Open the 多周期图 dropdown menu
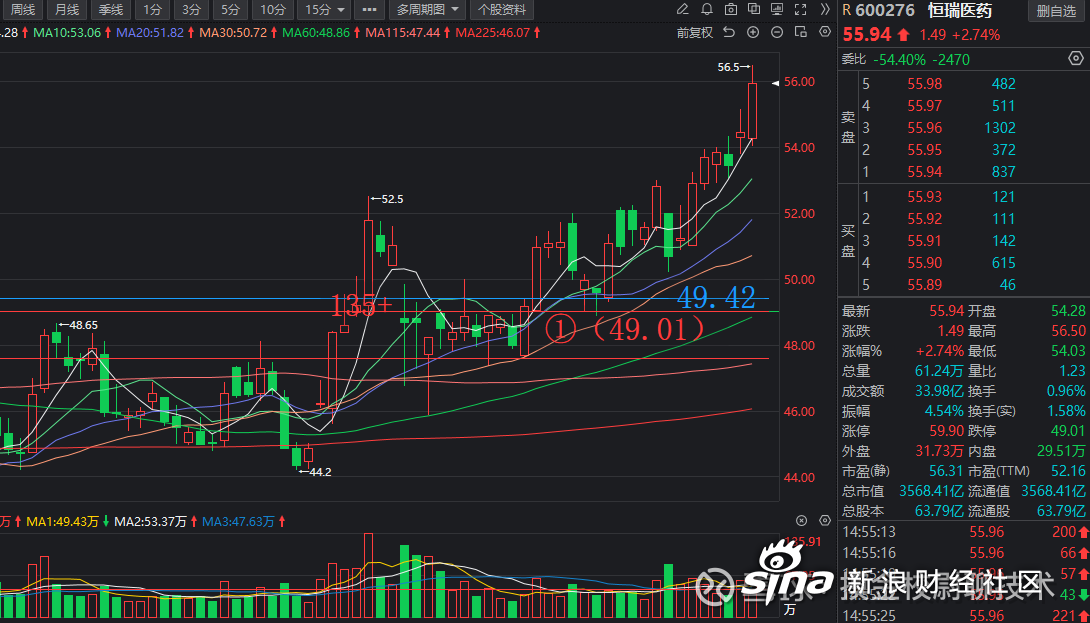The width and height of the screenshot is (1090, 623). (x=428, y=10)
